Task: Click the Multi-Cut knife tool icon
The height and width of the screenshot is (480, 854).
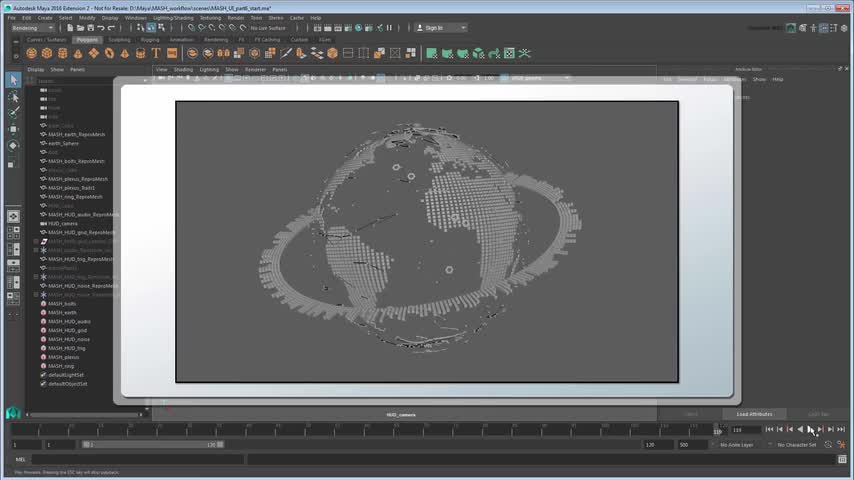Action: click(x=286, y=53)
